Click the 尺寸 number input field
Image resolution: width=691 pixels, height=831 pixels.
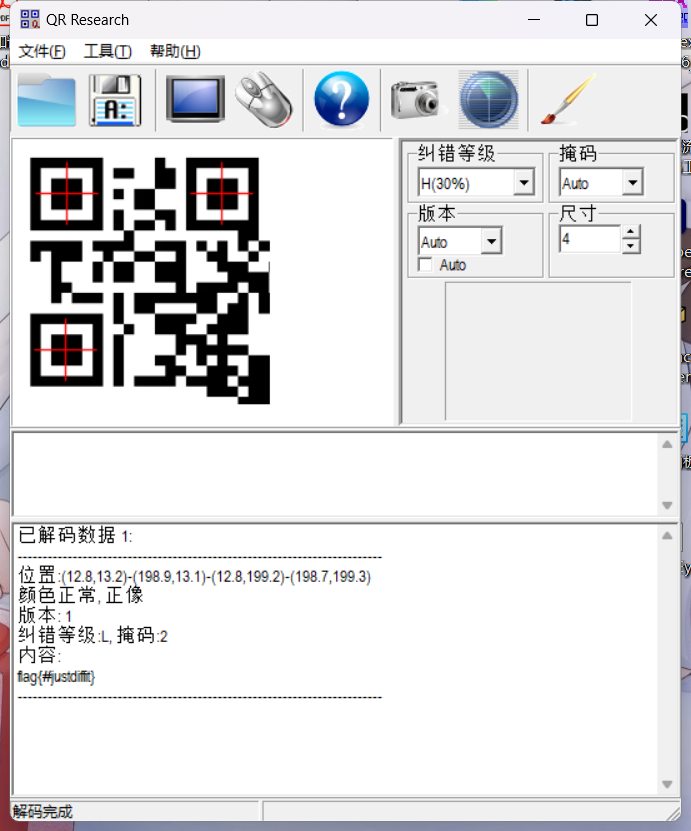(589, 240)
